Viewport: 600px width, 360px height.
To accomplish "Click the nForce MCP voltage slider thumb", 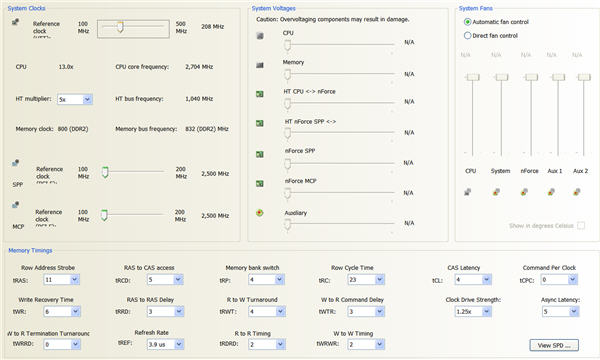I will [x=287, y=194].
